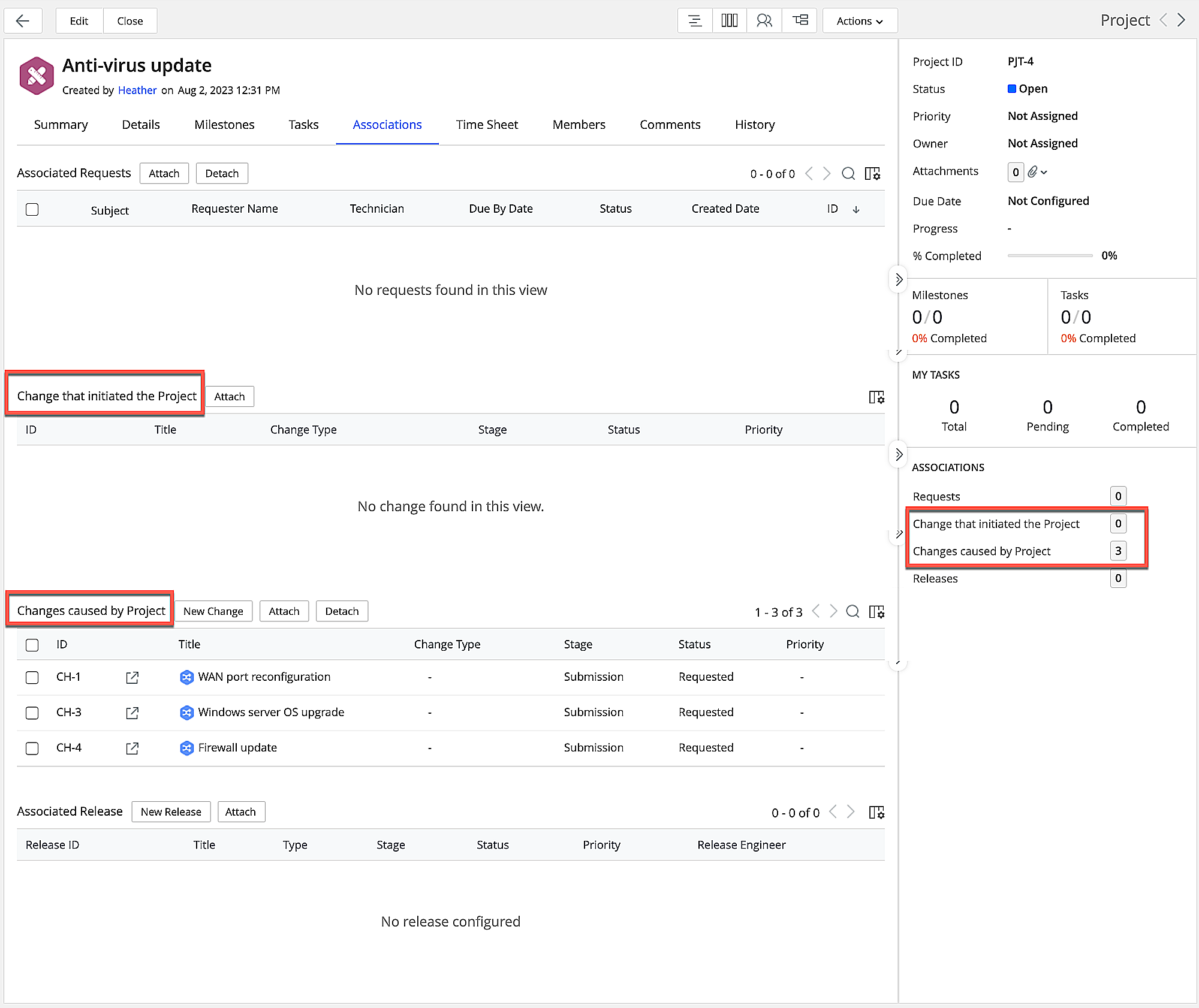
Task: Collapse the right details panel arrow
Action: [x=898, y=279]
